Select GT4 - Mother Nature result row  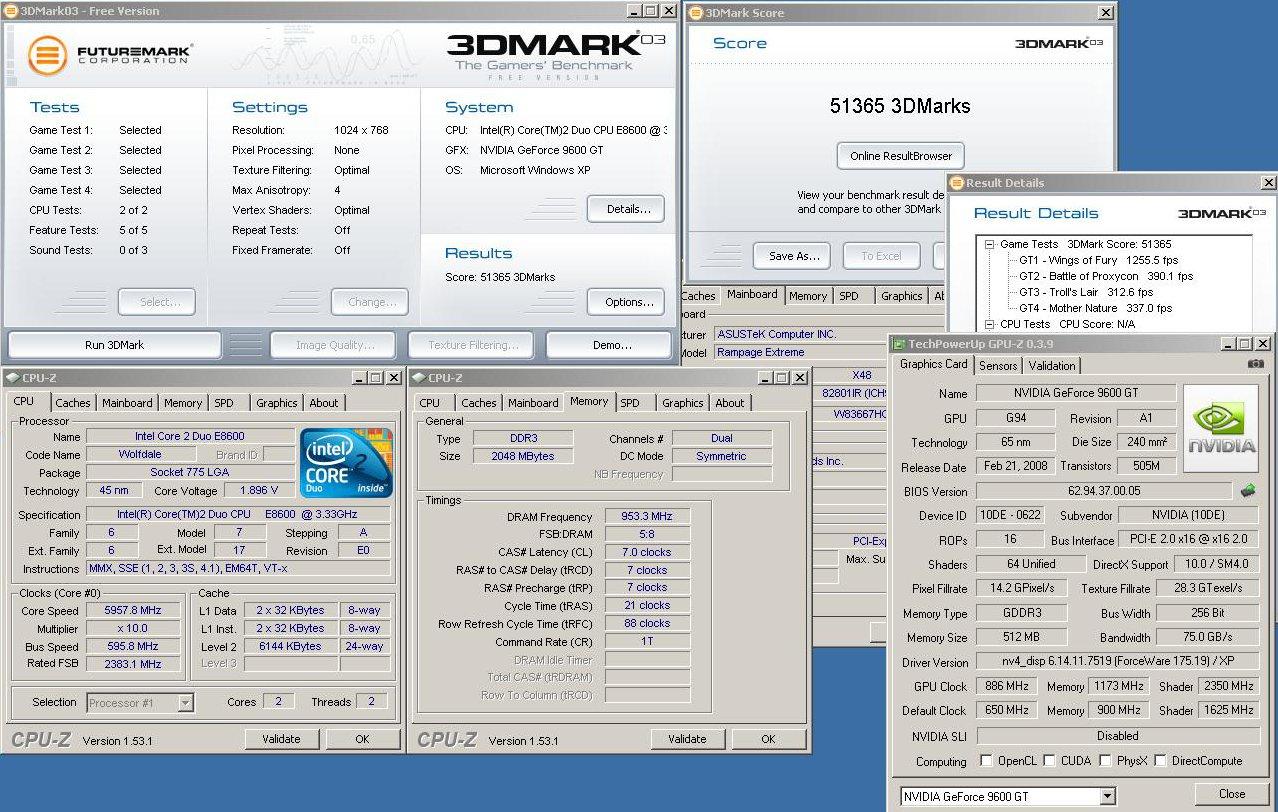1095,308
